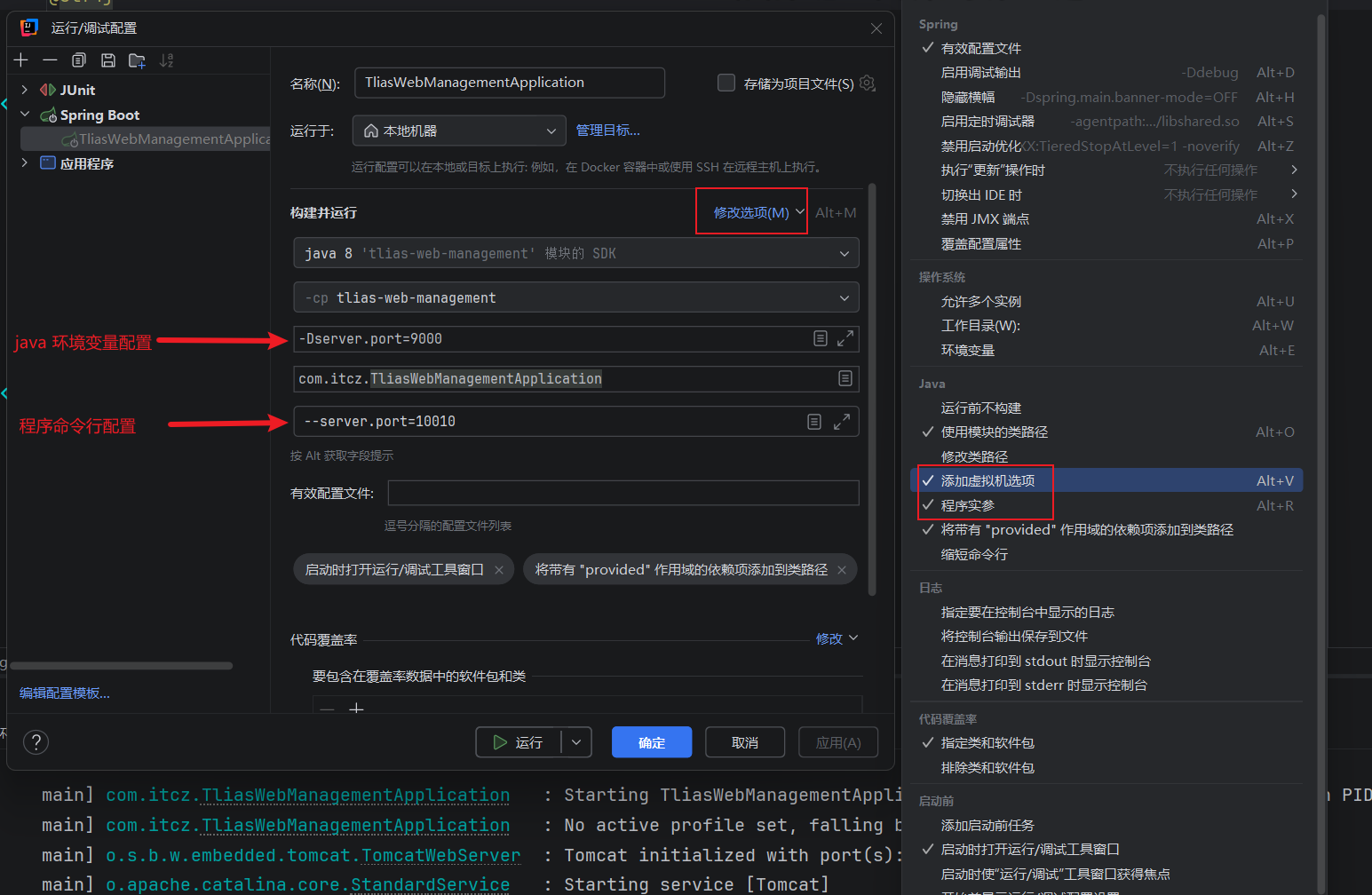Open the 代码覆盖率 修改 dropdown
This screenshot has height=895, width=1372.
[837, 638]
